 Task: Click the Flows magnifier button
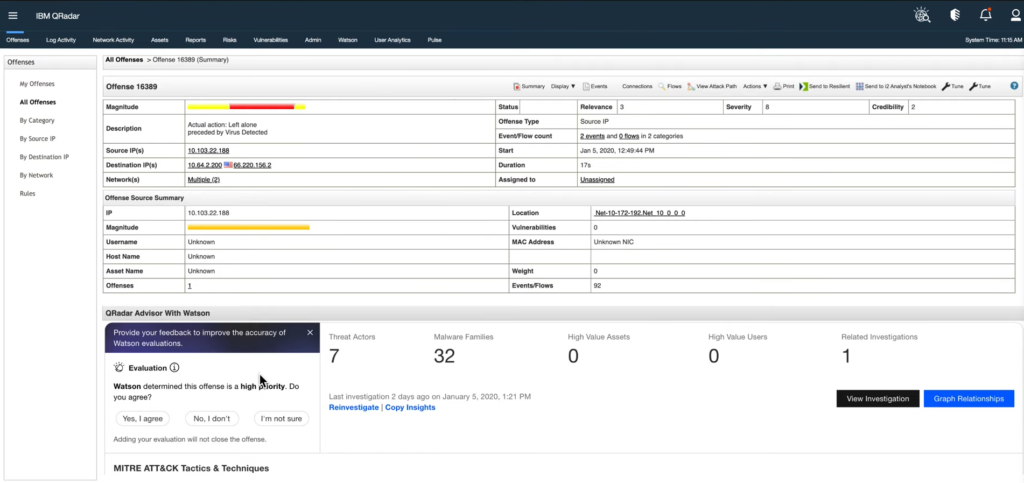coord(669,86)
